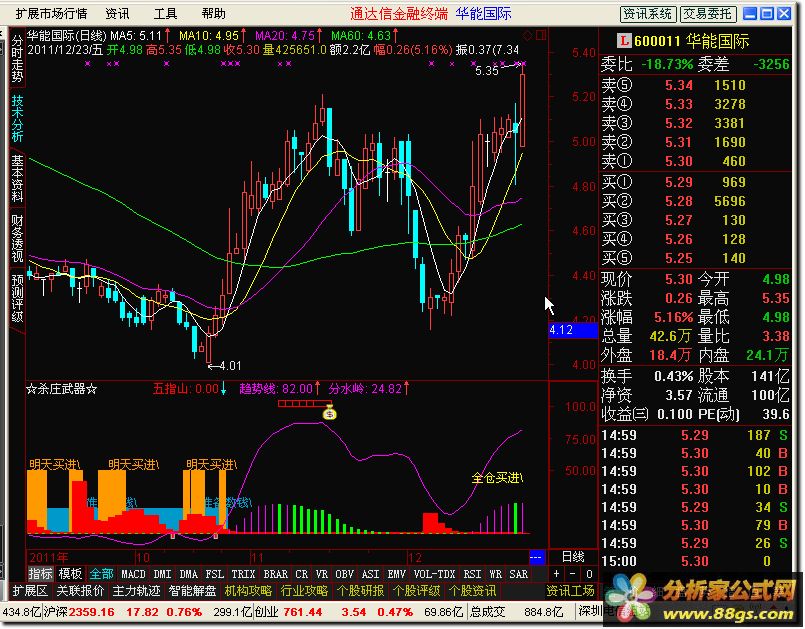Open the 行业攻略 link
805x629 pixels.
click(304, 591)
